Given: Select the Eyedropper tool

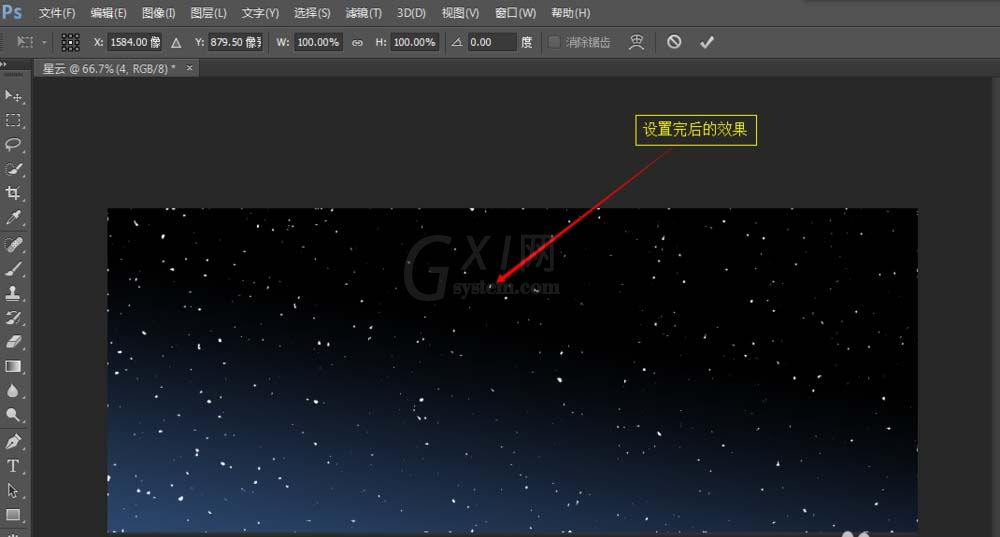Looking at the screenshot, I should tap(13, 217).
